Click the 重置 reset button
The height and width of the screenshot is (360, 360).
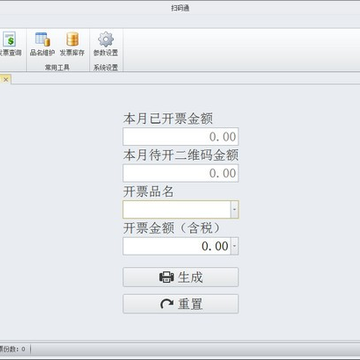[x=181, y=304]
